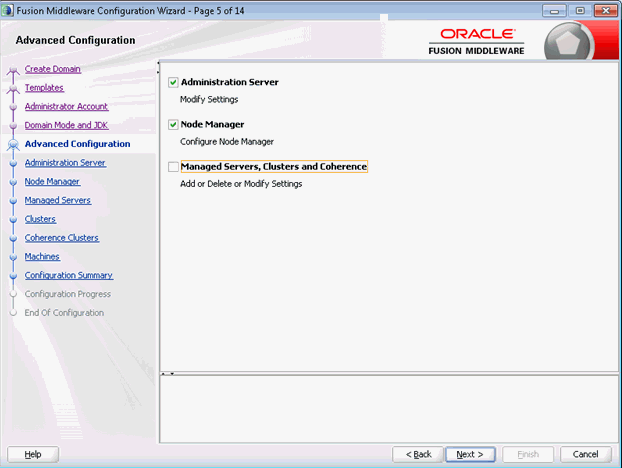Click the step bullet beside Coherence Clusters

(13, 238)
